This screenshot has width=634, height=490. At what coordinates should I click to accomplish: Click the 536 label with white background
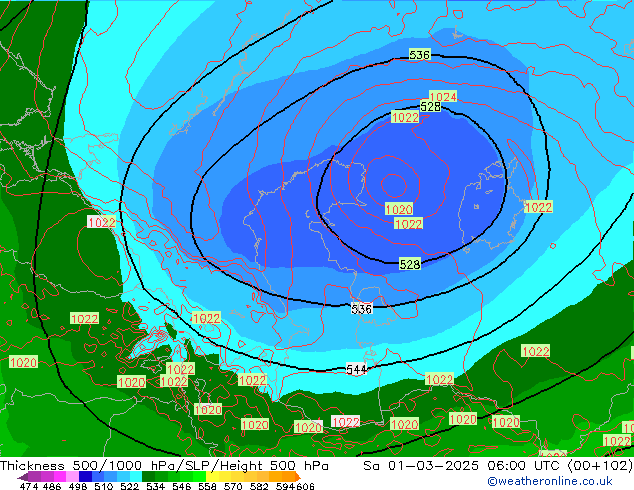pyautogui.click(x=361, y=309)
